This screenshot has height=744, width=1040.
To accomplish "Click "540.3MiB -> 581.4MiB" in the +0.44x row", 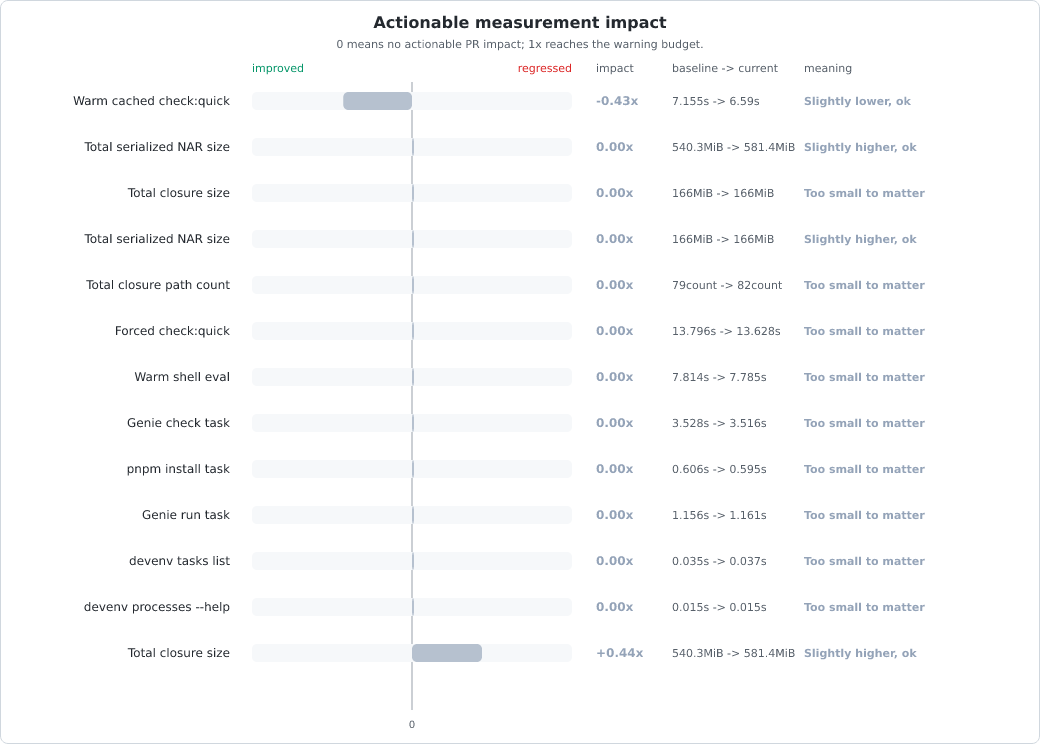I will [733, 653].
